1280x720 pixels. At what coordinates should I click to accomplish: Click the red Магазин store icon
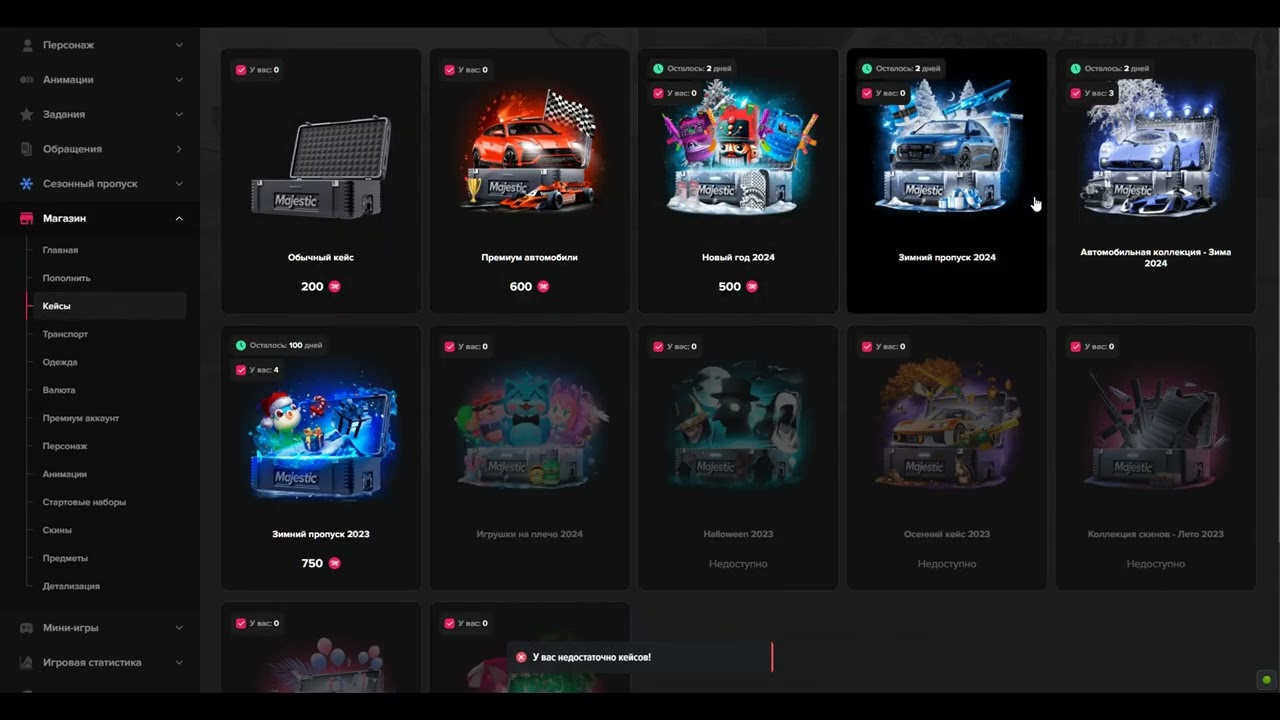(x=27, y=218)
